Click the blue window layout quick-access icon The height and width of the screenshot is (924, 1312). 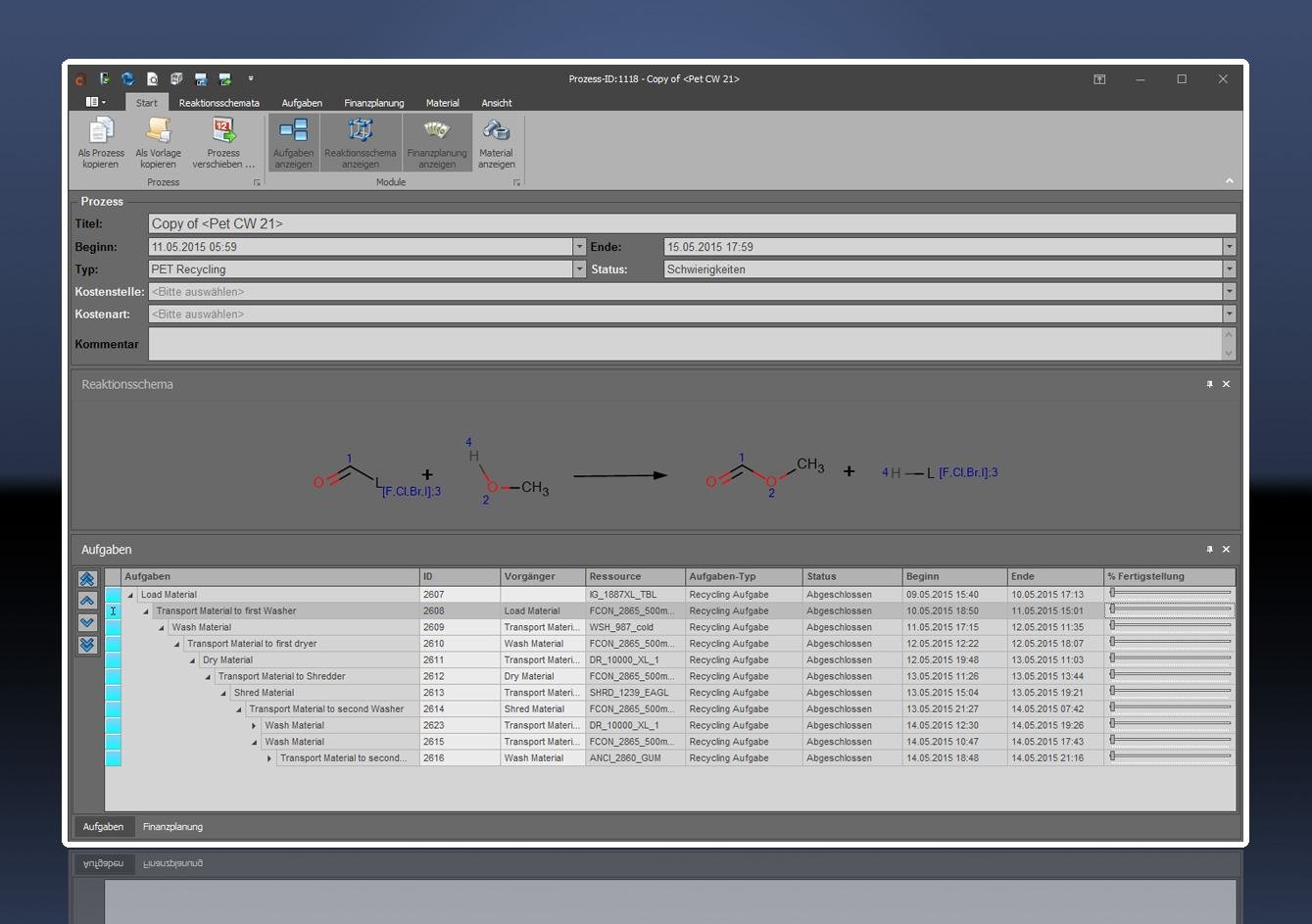tap(201, 79)
